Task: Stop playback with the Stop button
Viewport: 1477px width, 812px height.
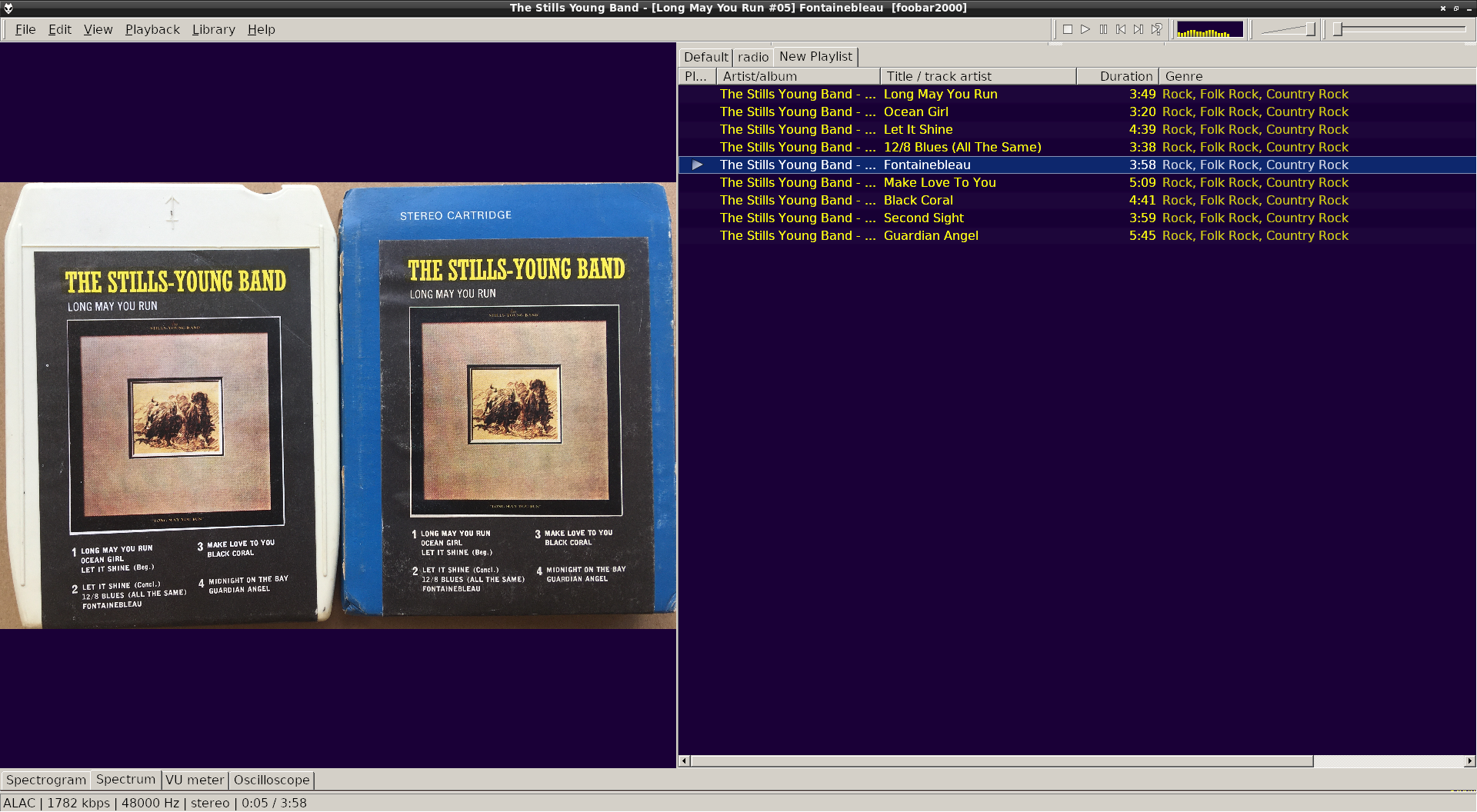Action: pos(1068,29)
